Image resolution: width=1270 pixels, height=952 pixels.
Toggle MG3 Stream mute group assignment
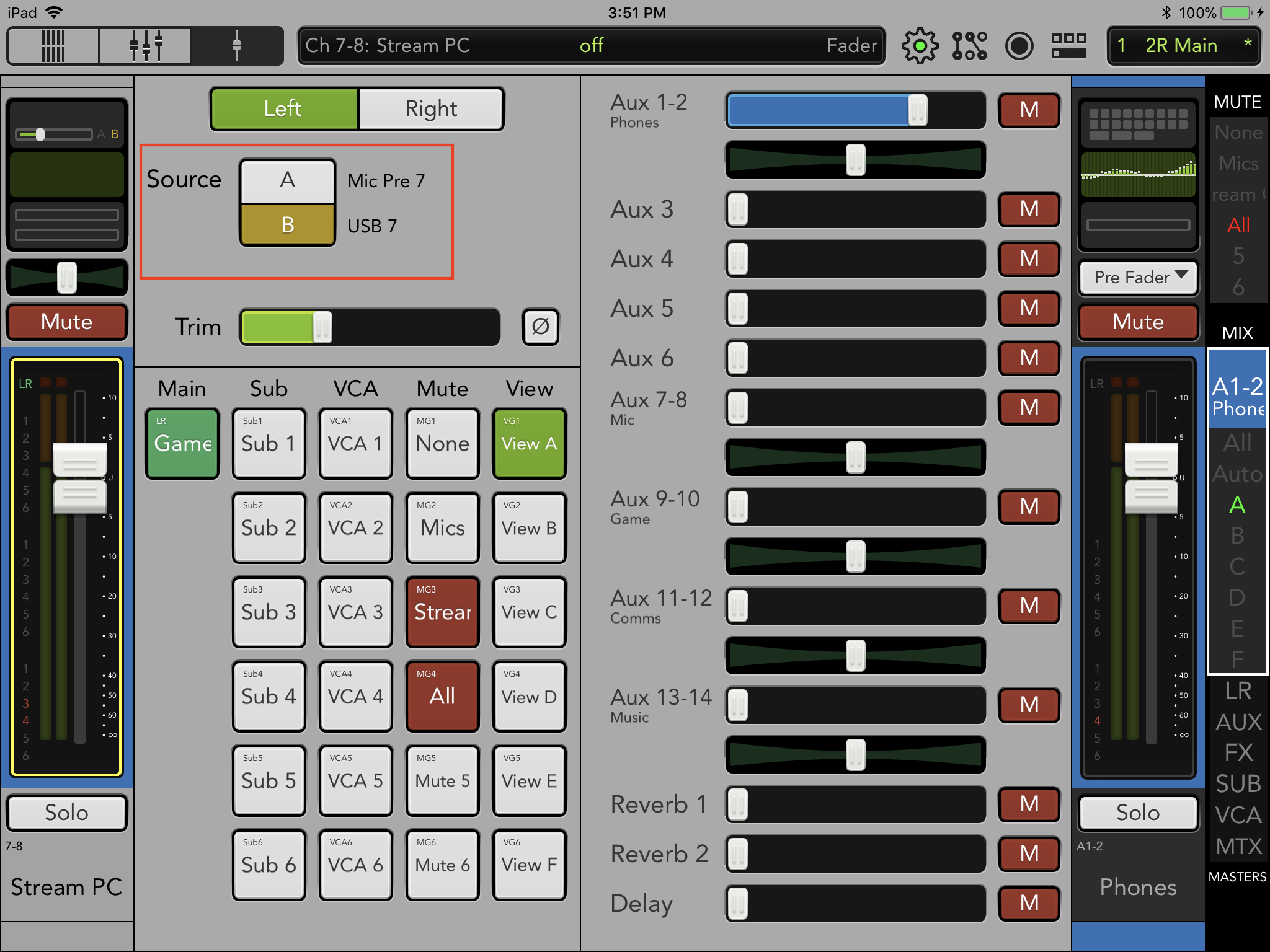[x=442, y=612]
